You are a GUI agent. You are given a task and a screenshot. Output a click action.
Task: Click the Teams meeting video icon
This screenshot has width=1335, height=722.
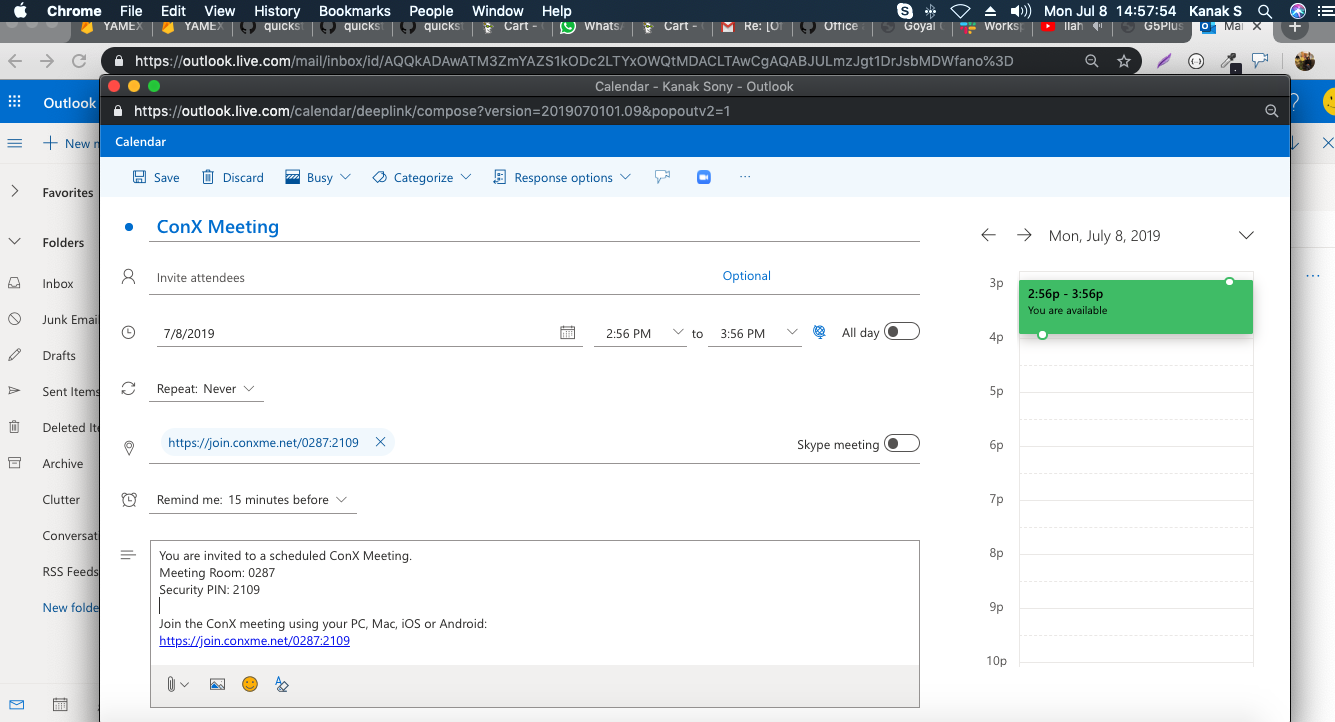coord(703,176)
